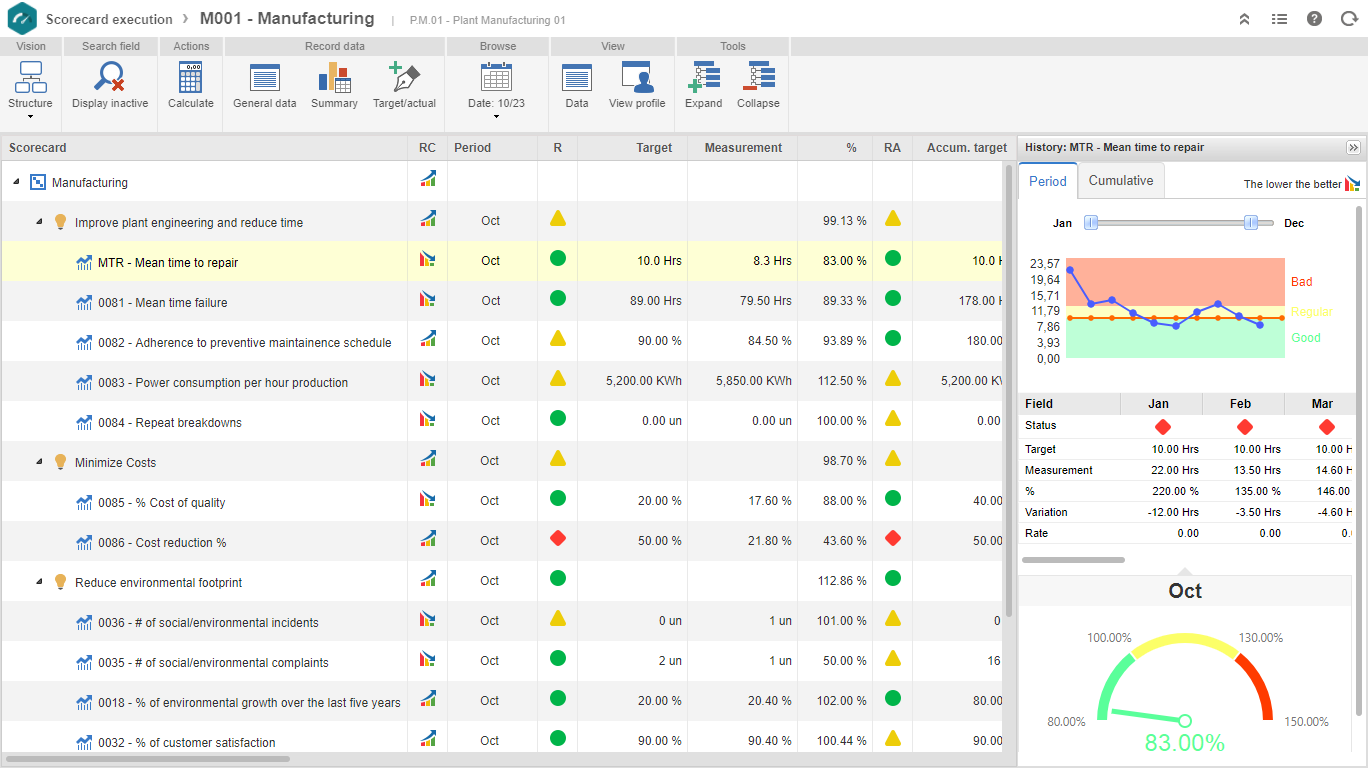The image size is (1368, 768).
Task: Toggle the Collapse tool in Tools group
Action: 757,85
